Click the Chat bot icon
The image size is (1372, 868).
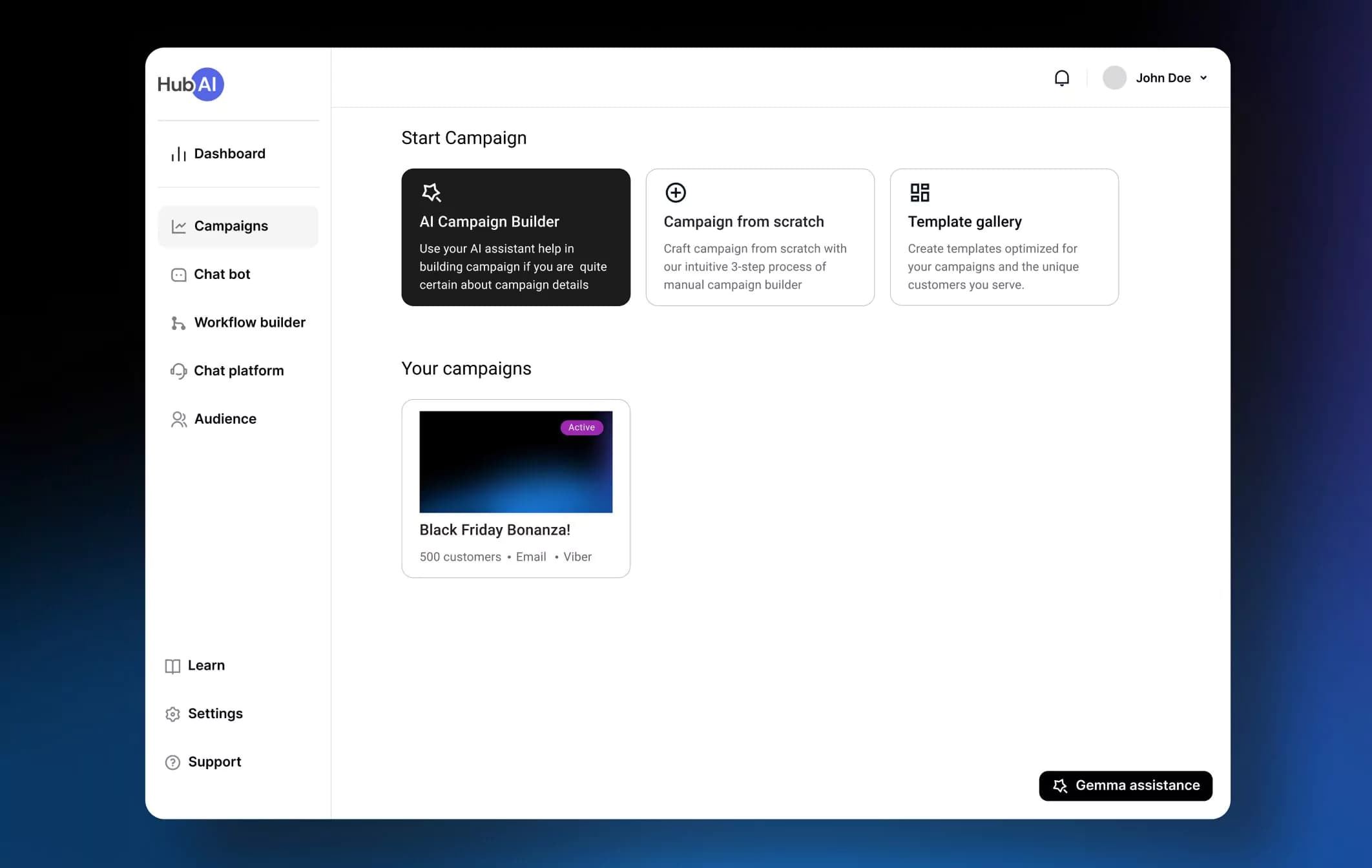click(x=178, y=274)
